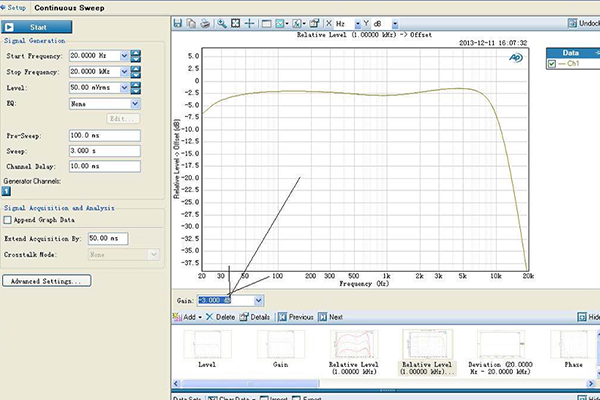Click the results thumbnail horizontal scrollbar
Viewport: 600px width, 400px height.
(x=250, y=383)
